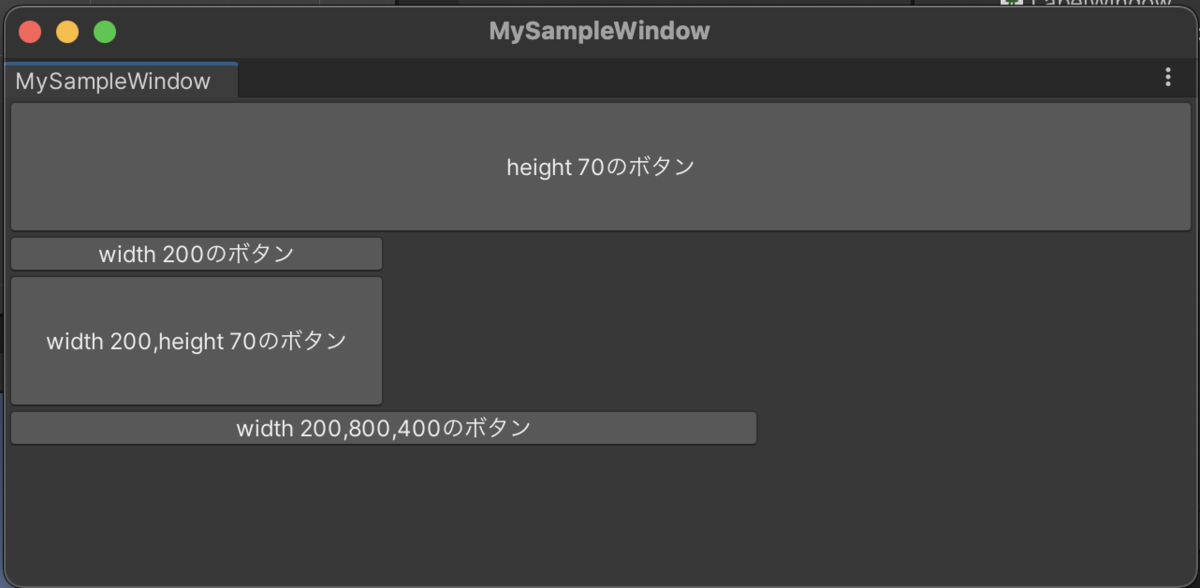Click the empty panel area below the buttons
Viewport: 1200px width, 588px height.
[600, 515]
